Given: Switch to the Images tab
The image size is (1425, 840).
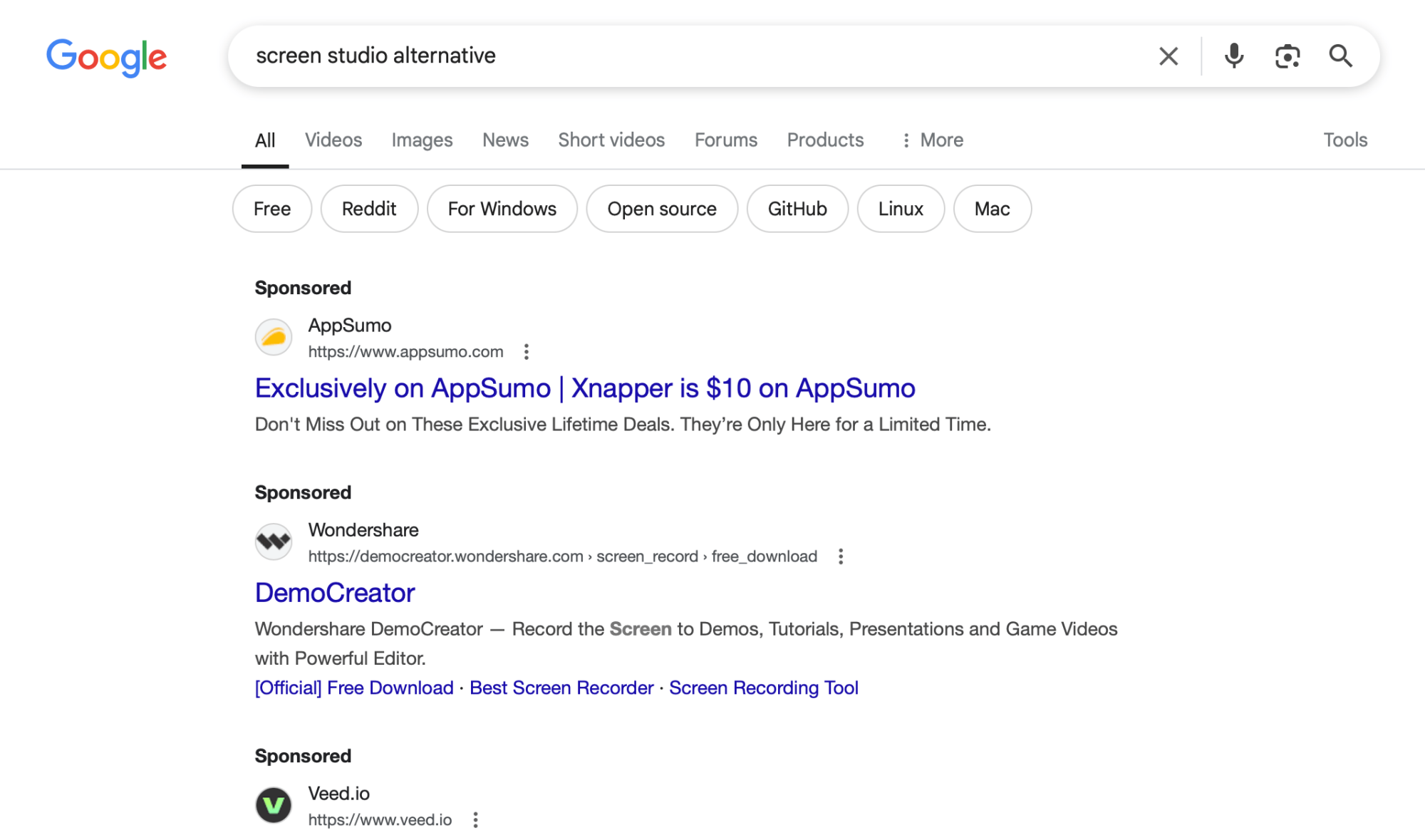Looking at the screenshot, I should point(422,140).
